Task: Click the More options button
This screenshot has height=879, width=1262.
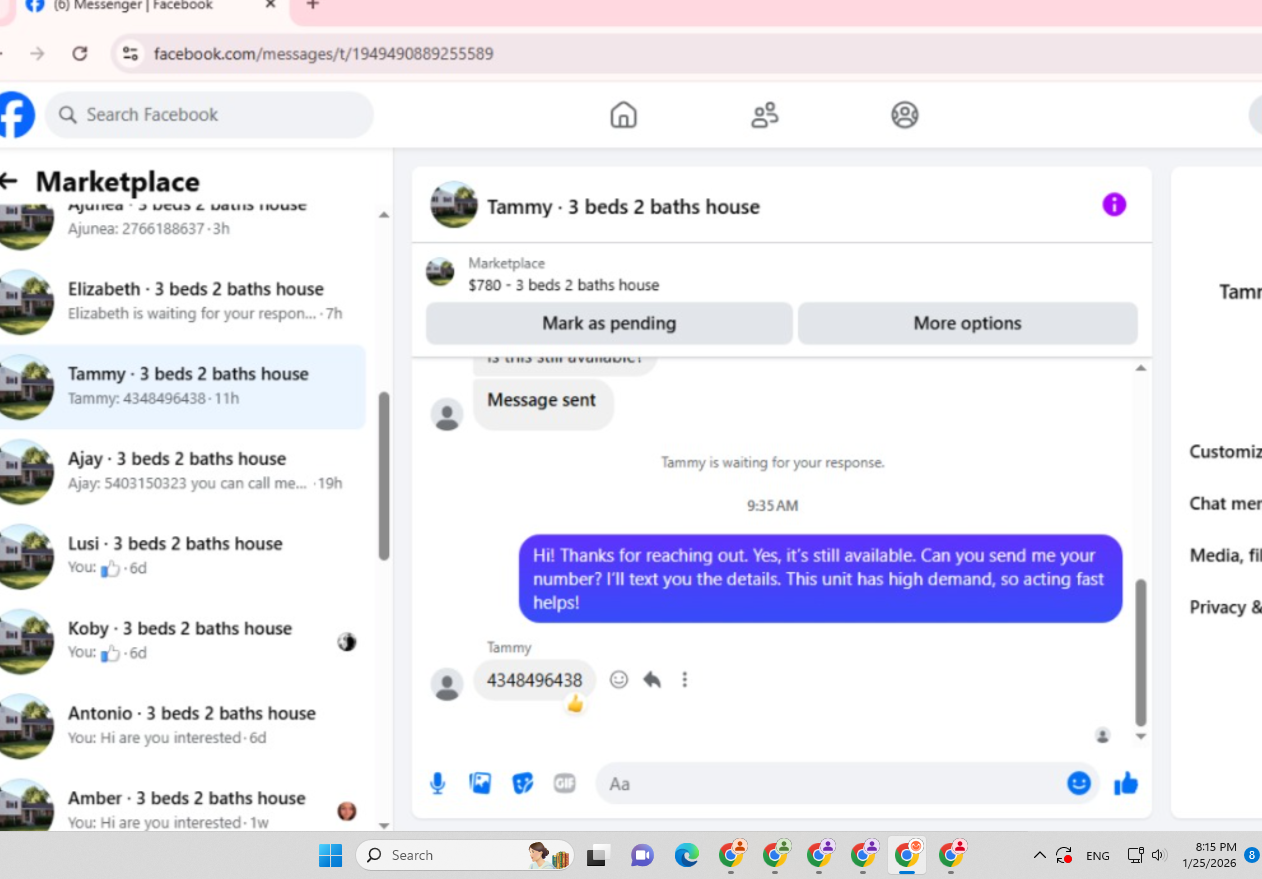Action: pyautogui.click(x=967, y=323)
